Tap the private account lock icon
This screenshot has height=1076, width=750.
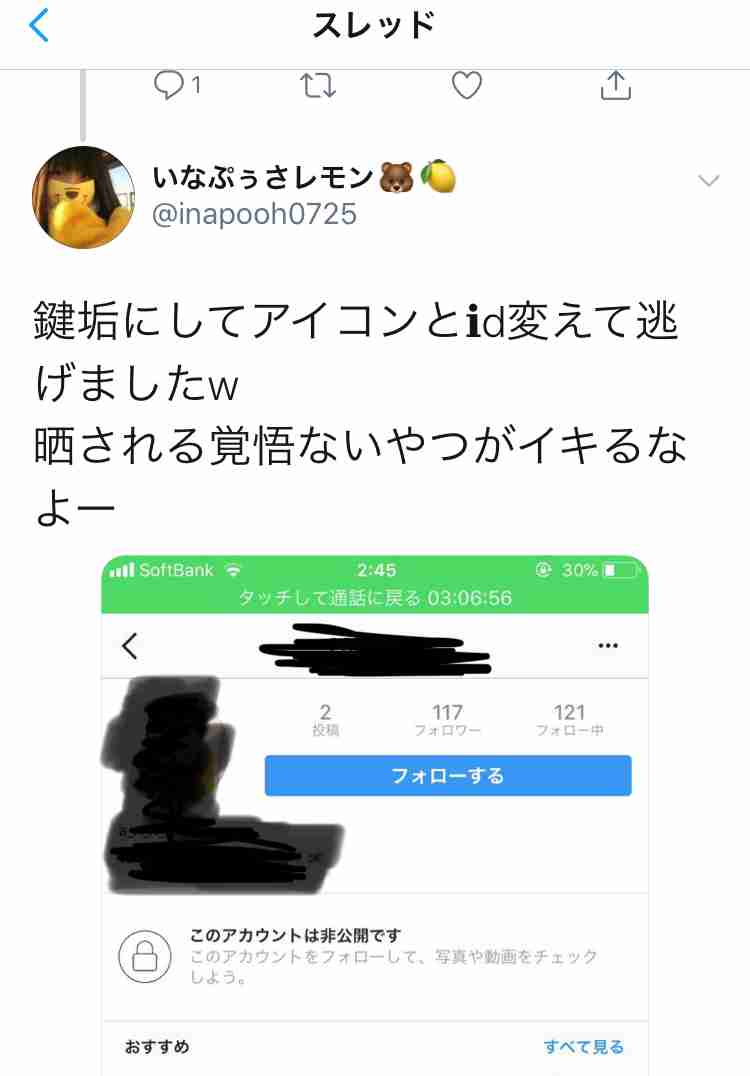145,956
